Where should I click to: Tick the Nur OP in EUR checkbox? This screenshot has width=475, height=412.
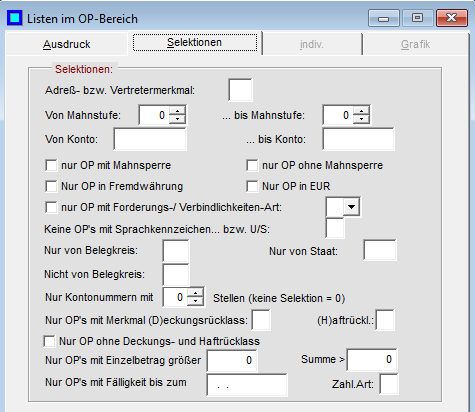tap(252, 186)
